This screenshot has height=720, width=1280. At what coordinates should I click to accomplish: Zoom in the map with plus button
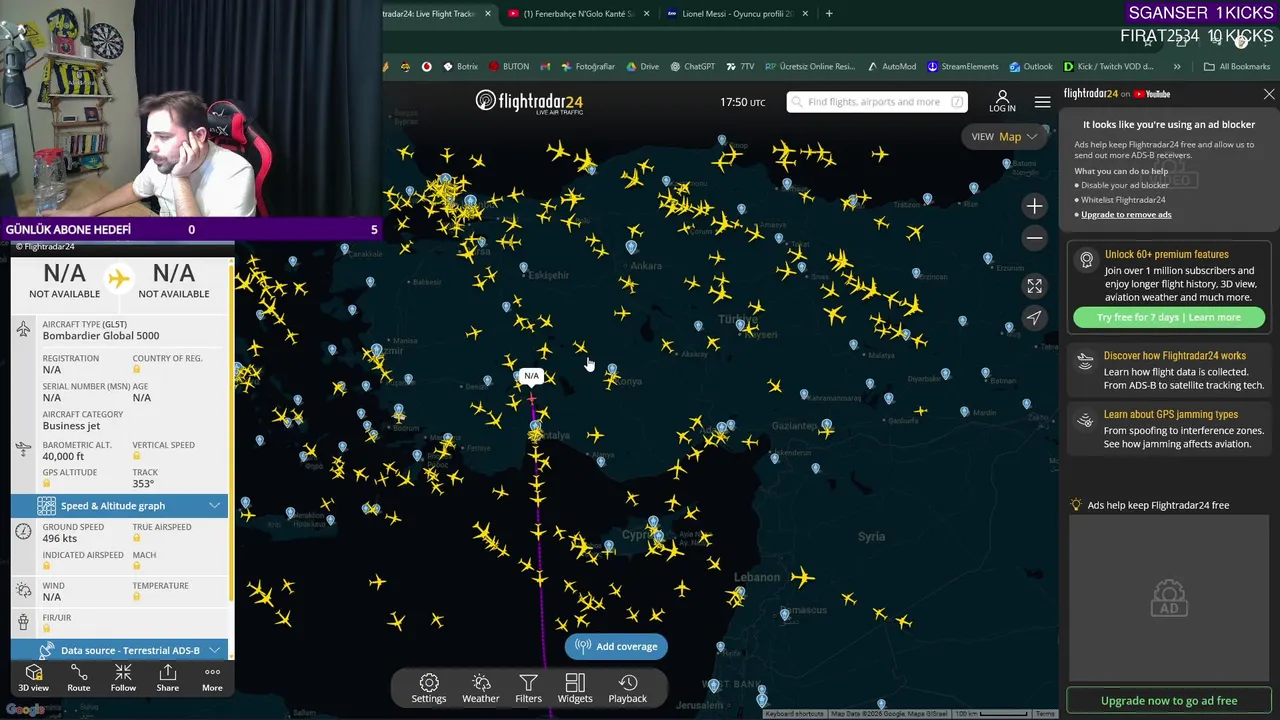pos(1034,206)
